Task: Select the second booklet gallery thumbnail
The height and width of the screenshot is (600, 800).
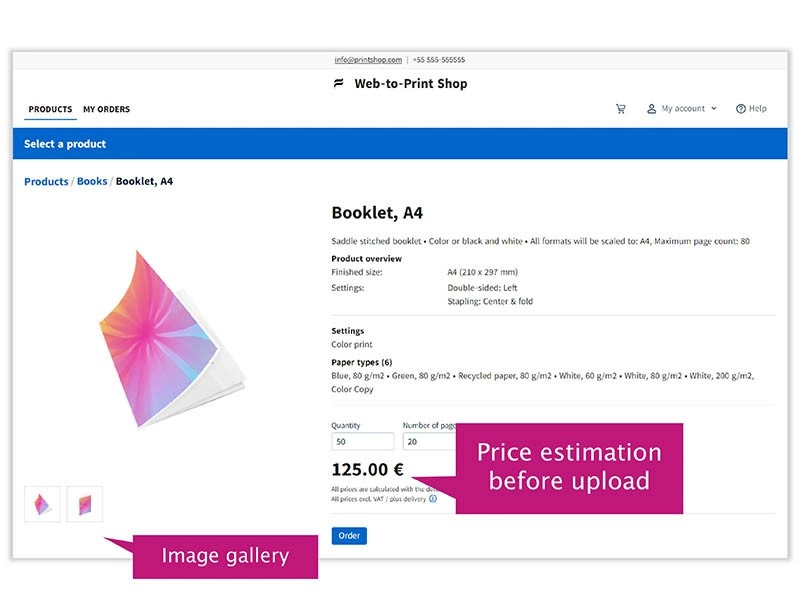Action: pos(84,504)
